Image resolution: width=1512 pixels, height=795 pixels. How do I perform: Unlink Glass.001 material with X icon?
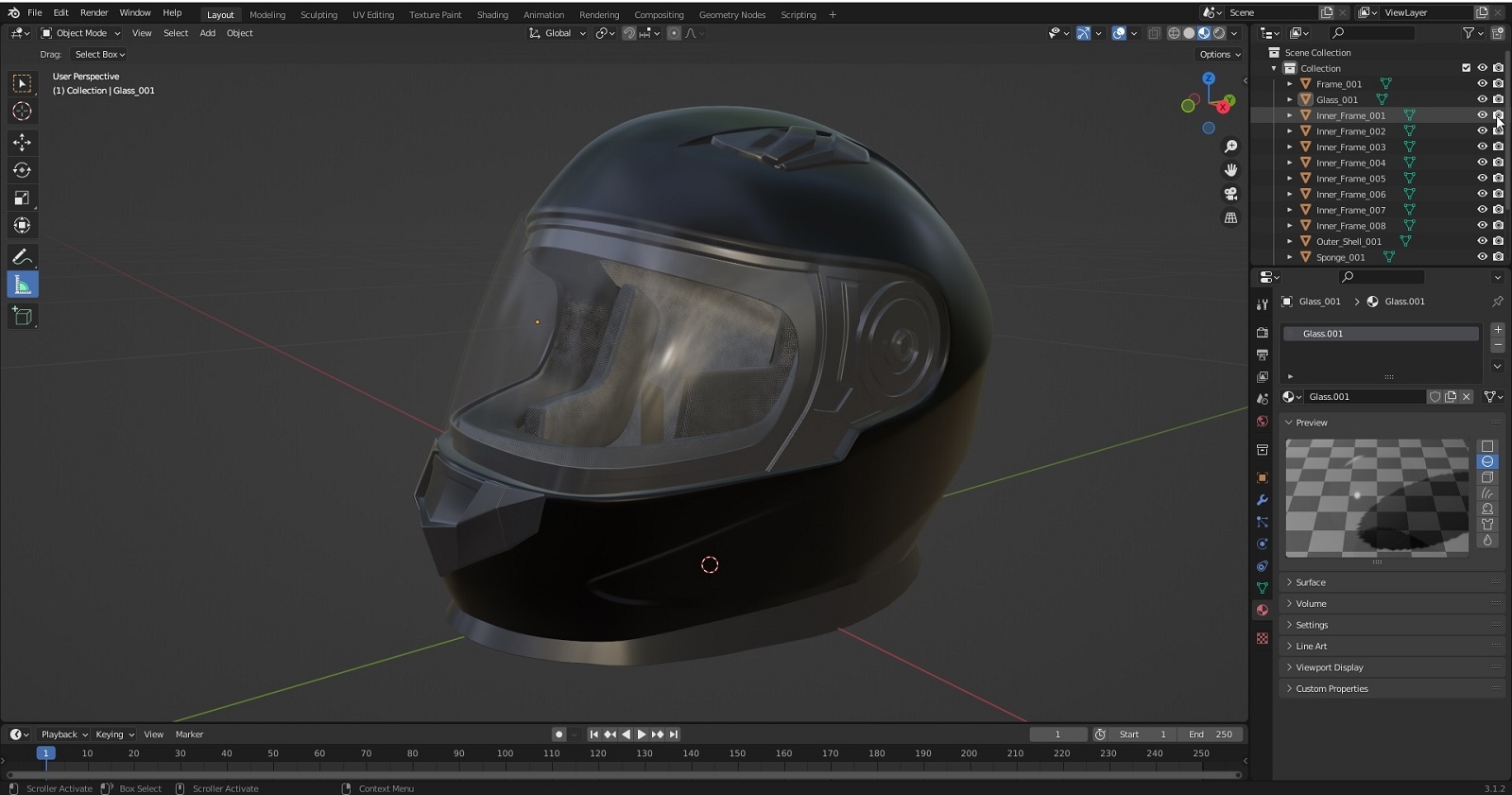click(x=1467, y=397)
